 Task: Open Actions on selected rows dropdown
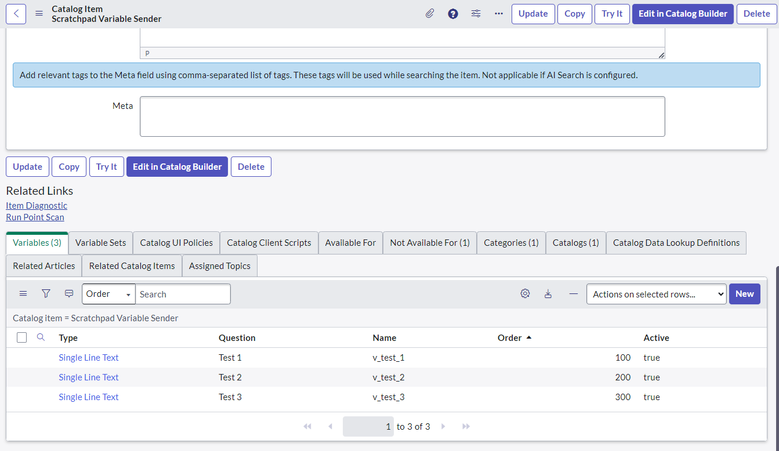click(656, 294)
